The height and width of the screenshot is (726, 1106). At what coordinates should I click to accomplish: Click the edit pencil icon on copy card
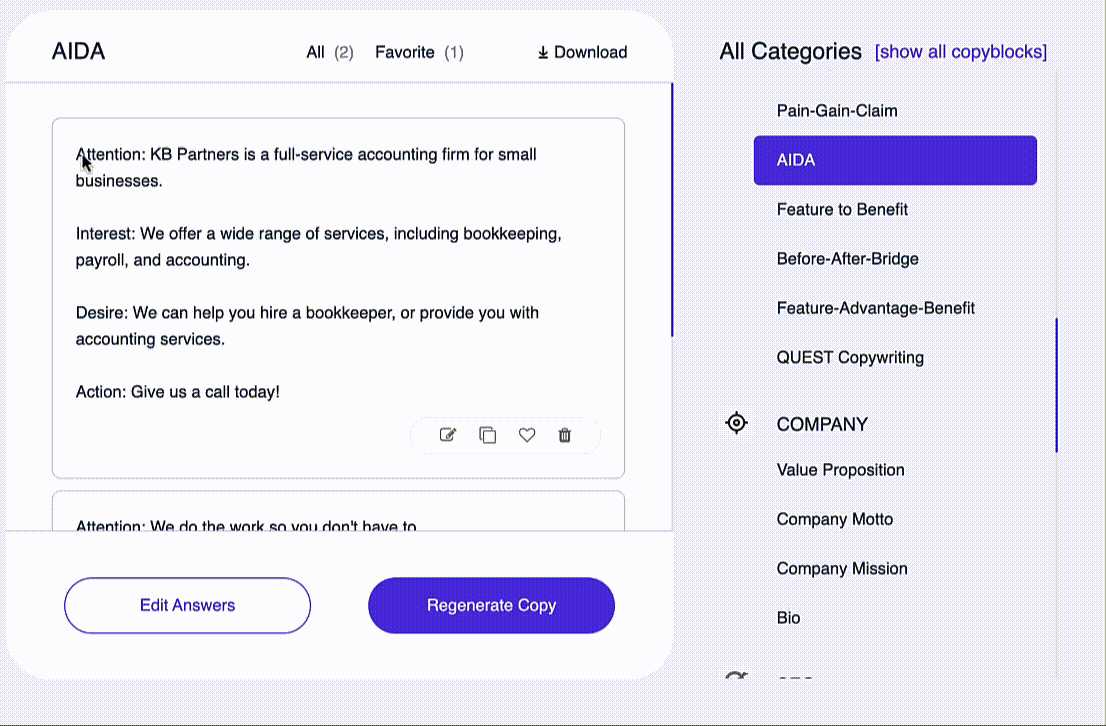tap(448, 435)
